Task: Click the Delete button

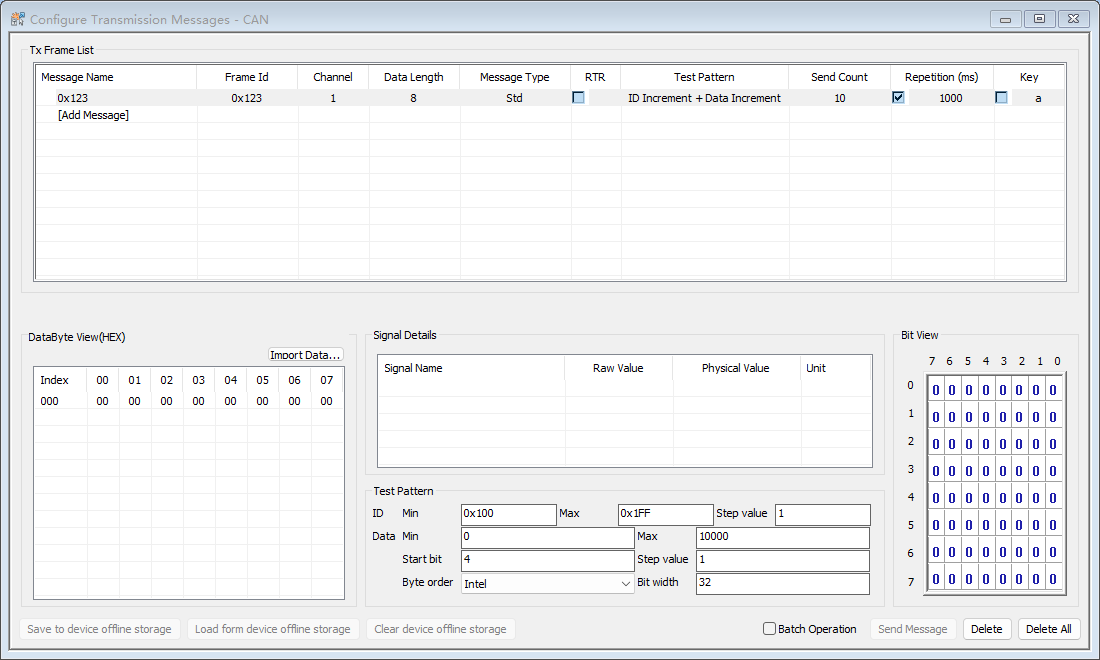Action: pos(986,629)
